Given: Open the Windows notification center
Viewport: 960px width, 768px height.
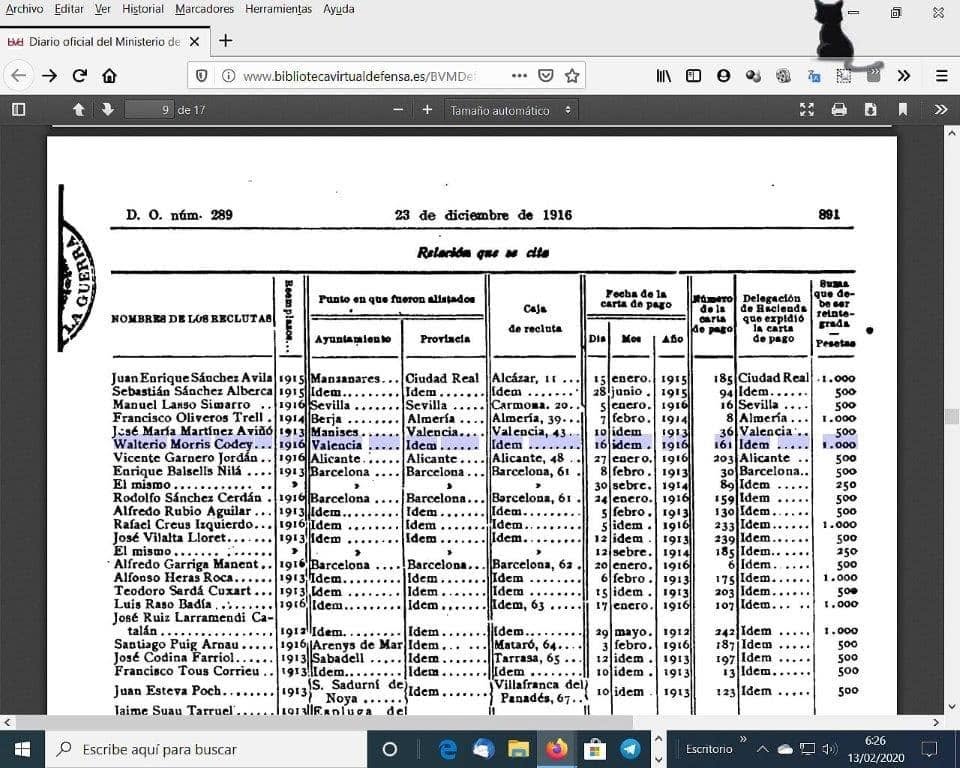Looking at the screenshot, I should click(929, 749).
